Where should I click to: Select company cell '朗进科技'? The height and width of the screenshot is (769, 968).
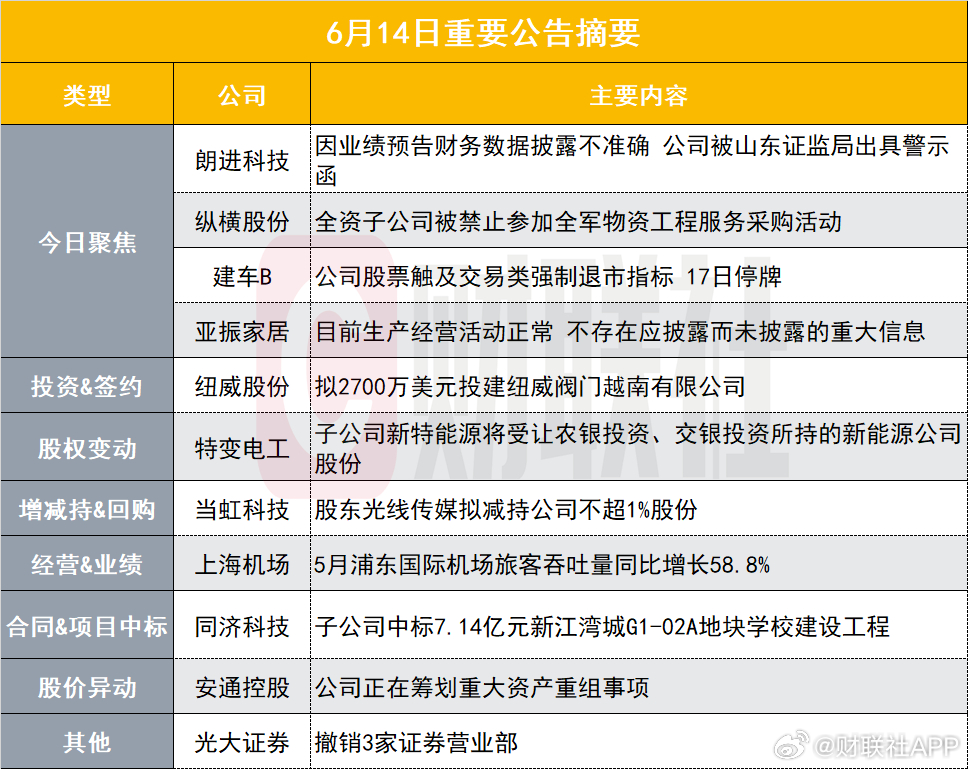pos(242,160)
